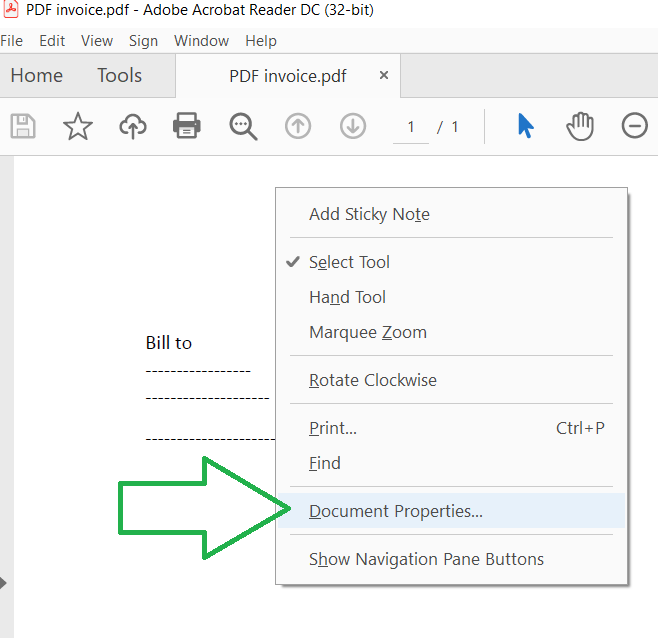Click the star bookmark icon
The height and width of the screenshot is (638, 658).
click(78, 126)
